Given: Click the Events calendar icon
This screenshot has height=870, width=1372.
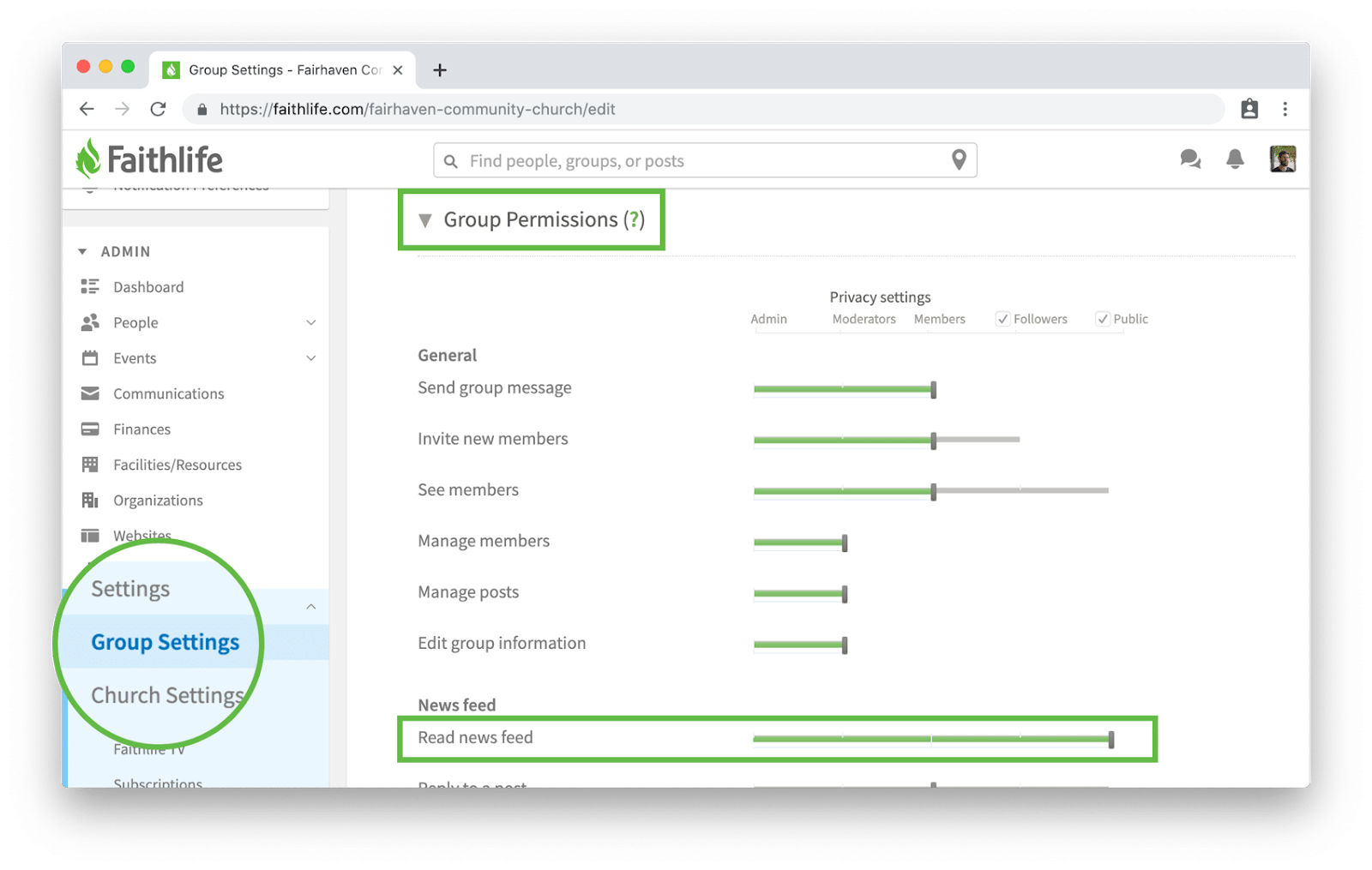Looking at the screenshot, I should [90, 357].
